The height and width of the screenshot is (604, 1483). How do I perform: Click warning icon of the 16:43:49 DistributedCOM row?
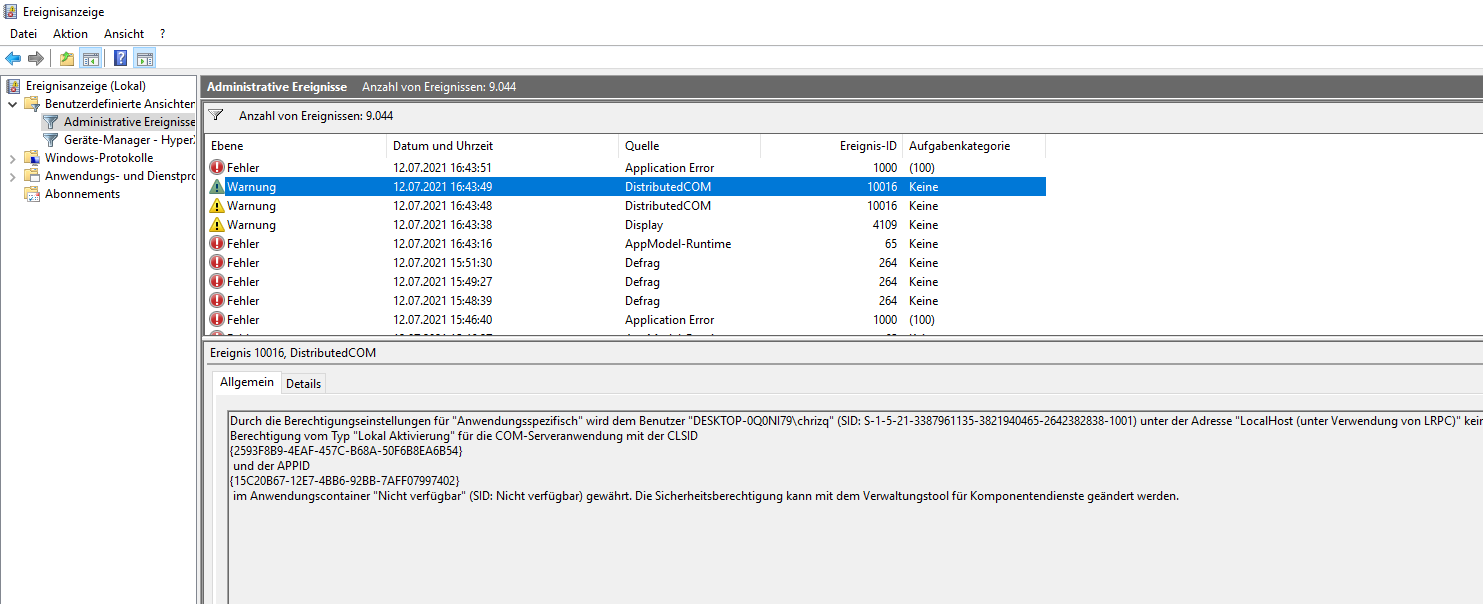(217, 187)
